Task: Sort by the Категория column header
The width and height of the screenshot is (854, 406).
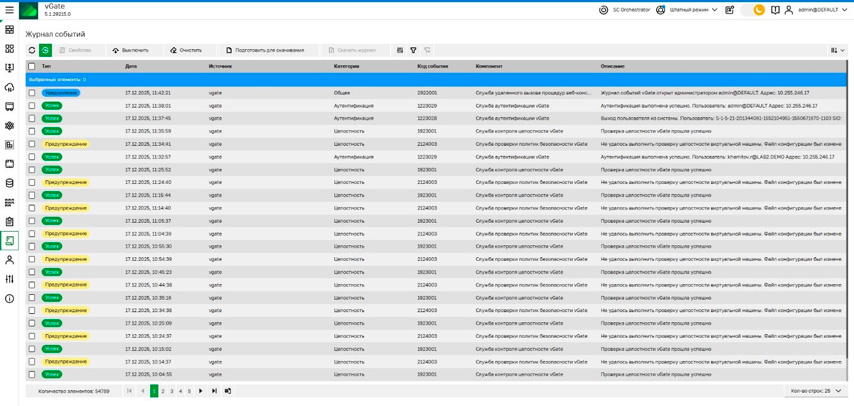Action: pyautogui.click(x=346, y=67)
